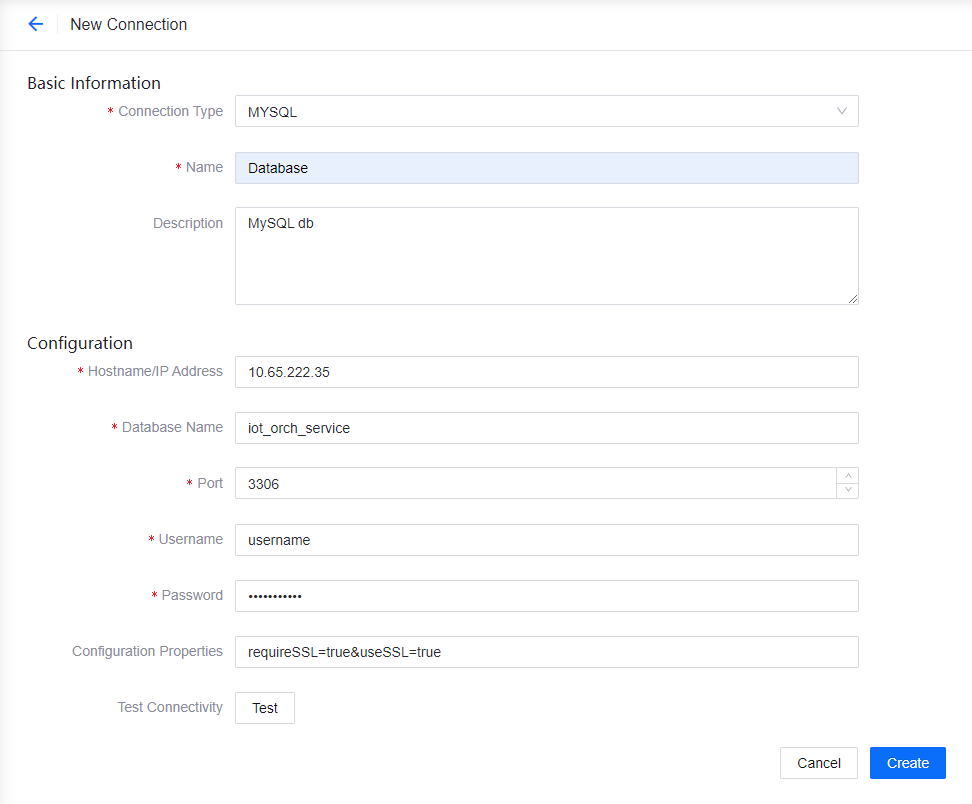Click the Port up stepper arrow
Viewport: 972px width, 804px height.
(847, 475)
